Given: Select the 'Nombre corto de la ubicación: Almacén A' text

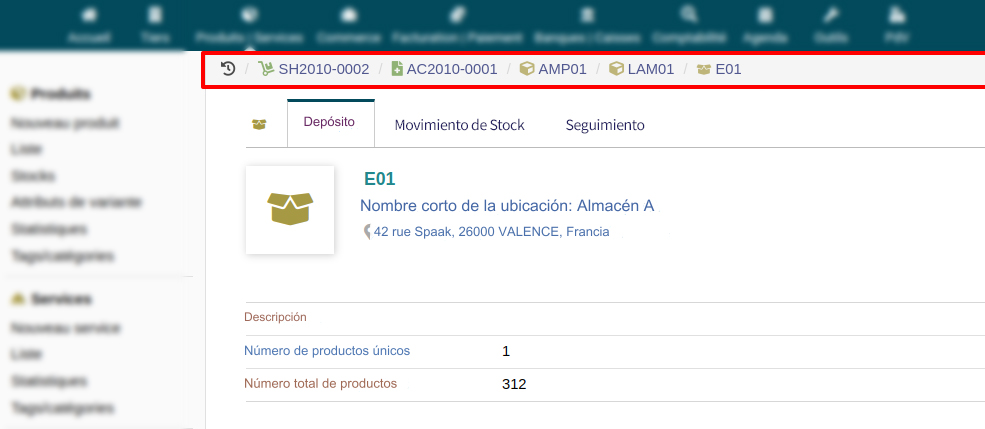Looking at the screenshot, I should click(507, 205).
